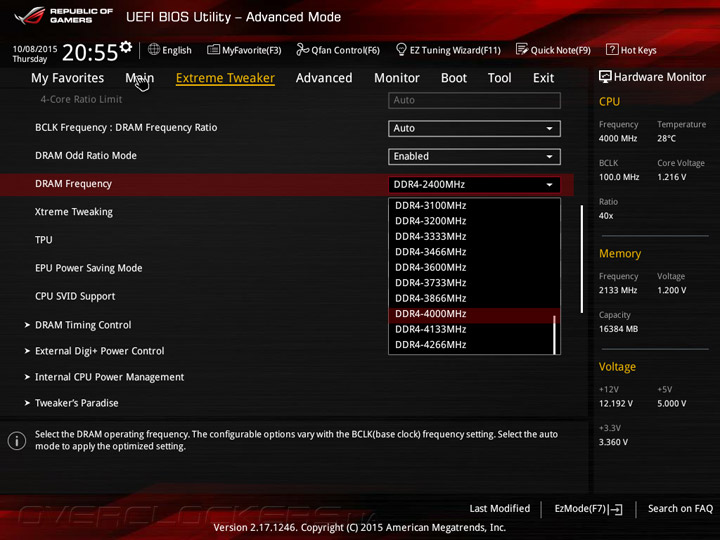Image resolution: width=720 pixels, height=540 pixels.
Task: Click CPU frequency value 4000 MHz
Action: pos(618,139)
